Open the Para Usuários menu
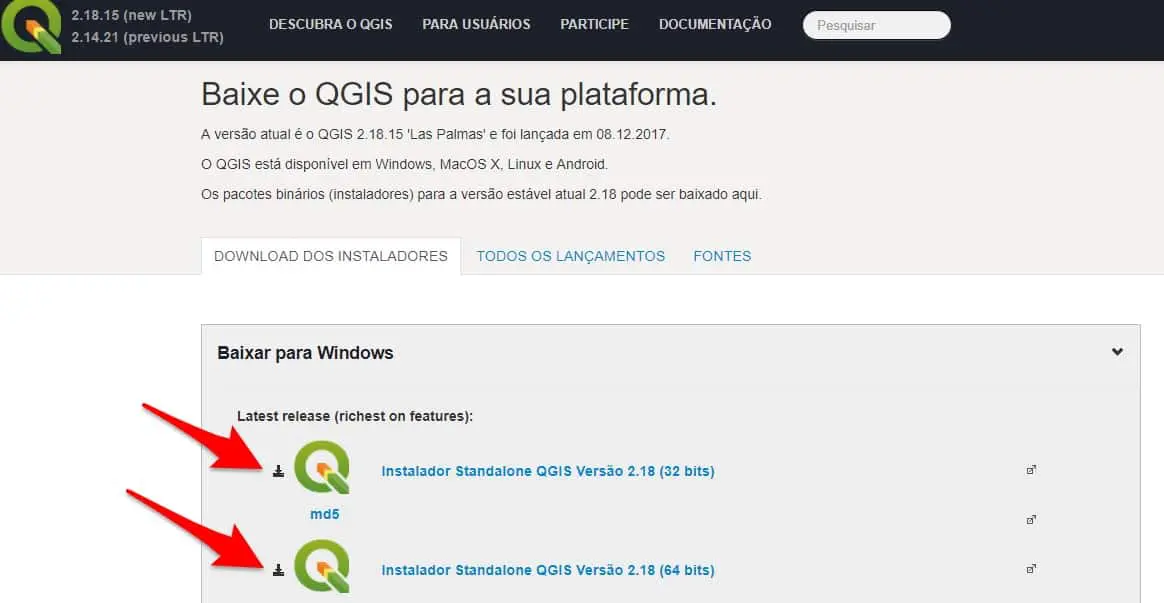The image size is (1164, 603). [x=476, y=24]
